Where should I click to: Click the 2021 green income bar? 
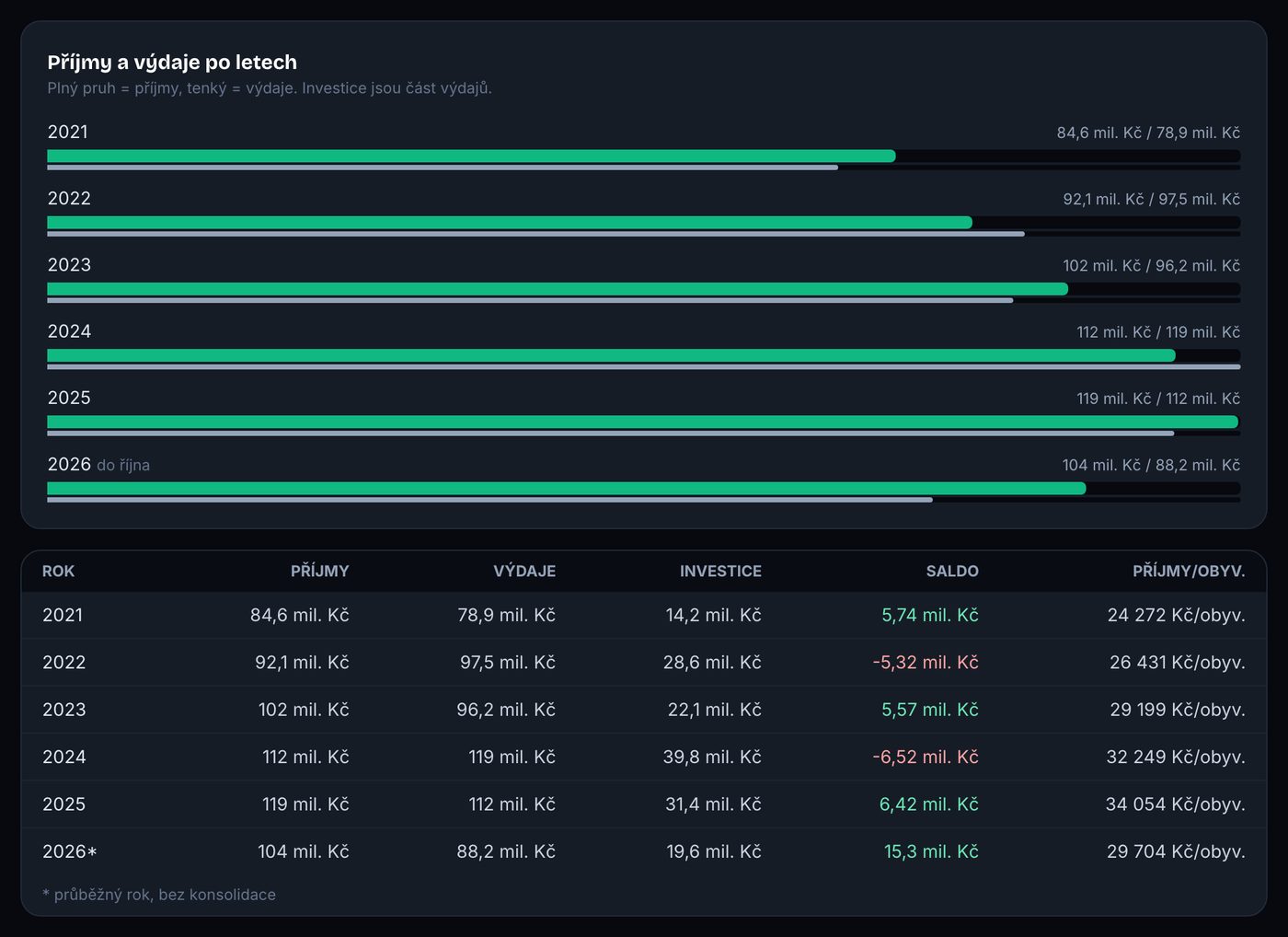click(x=471, y=156)
